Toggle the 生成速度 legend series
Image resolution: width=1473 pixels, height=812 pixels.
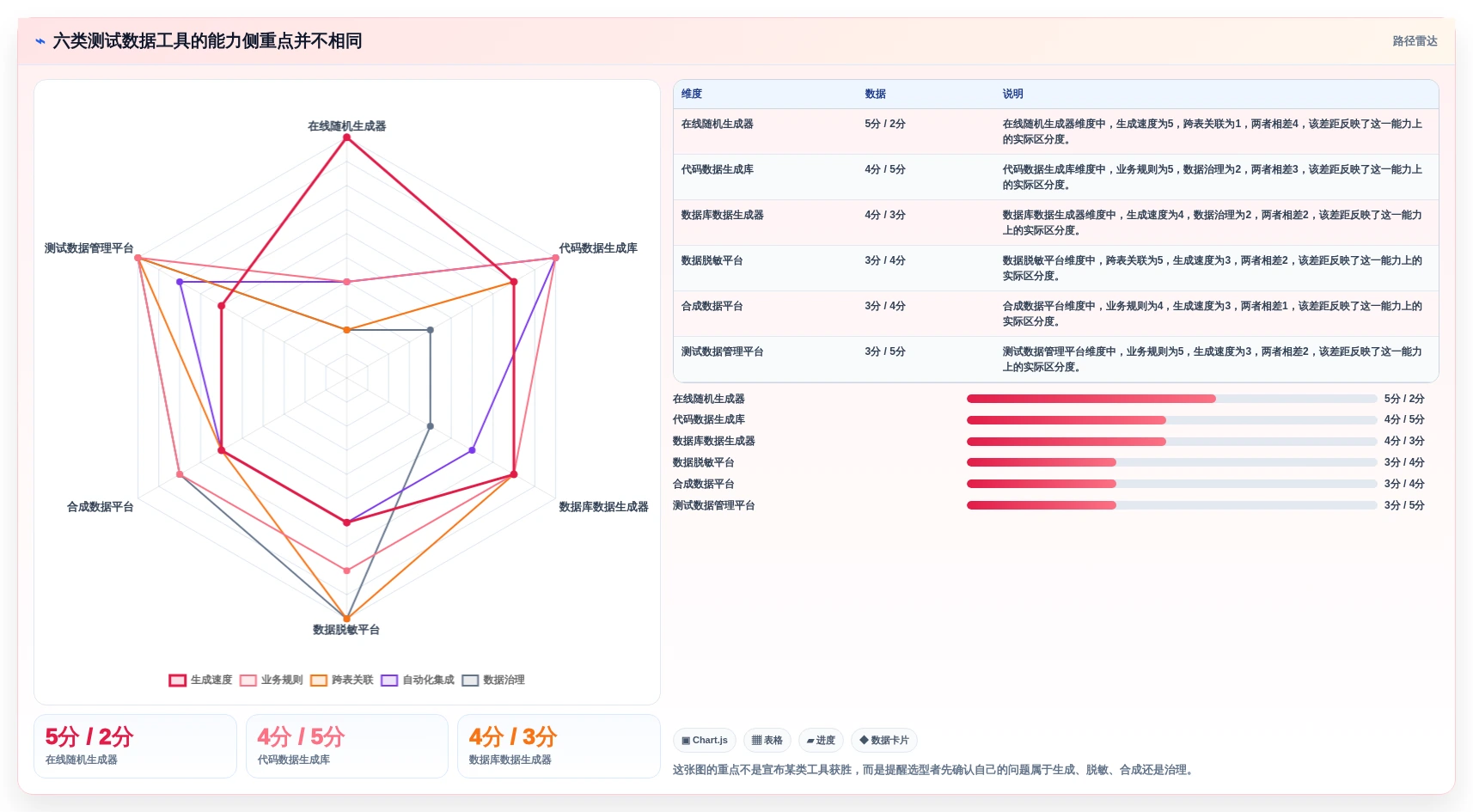tap(200, 680)
